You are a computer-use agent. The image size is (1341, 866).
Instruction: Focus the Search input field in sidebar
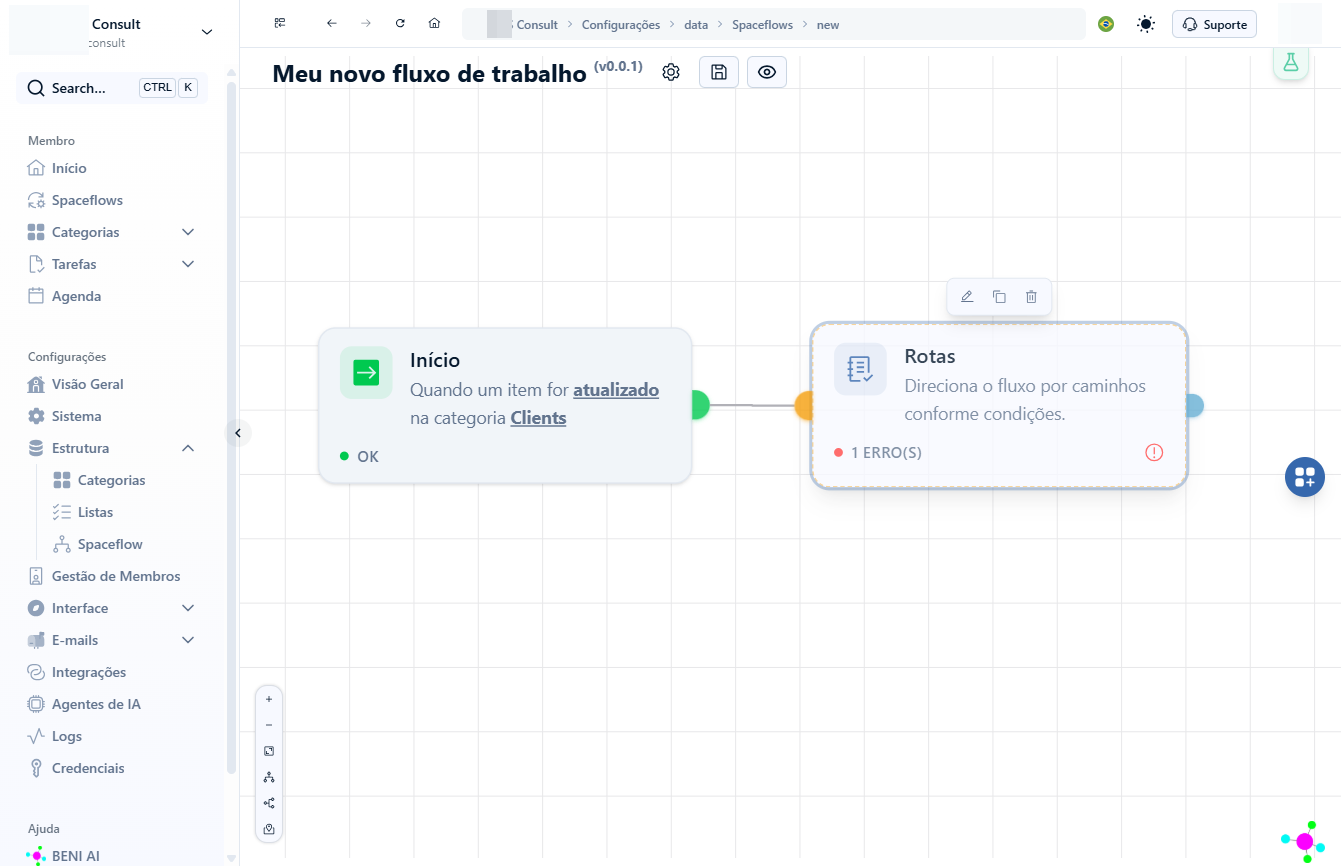click(112, 88)
